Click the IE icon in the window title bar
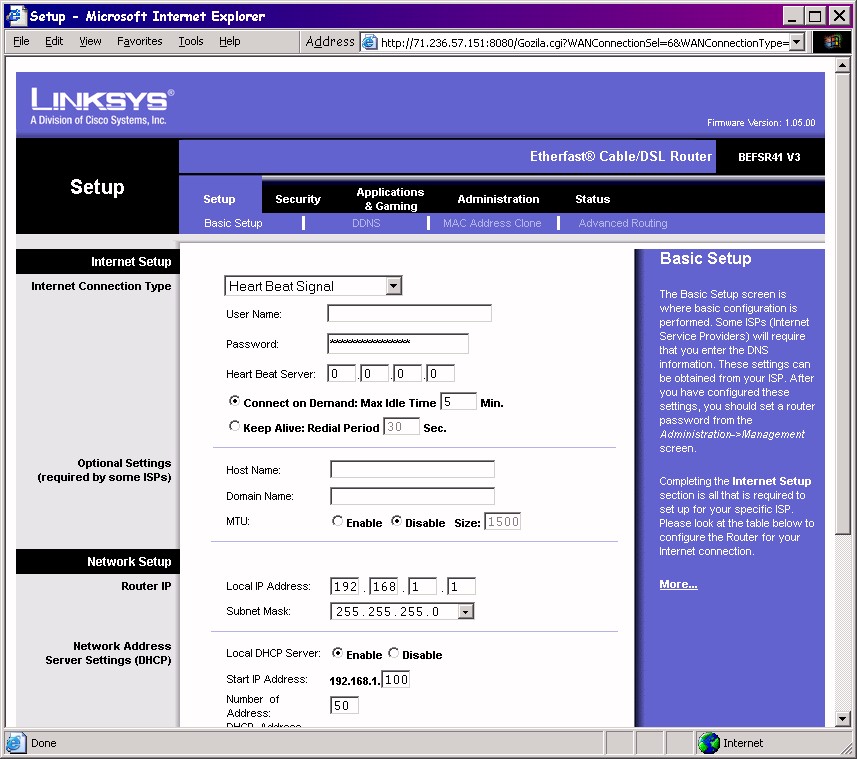 [16, 16]
